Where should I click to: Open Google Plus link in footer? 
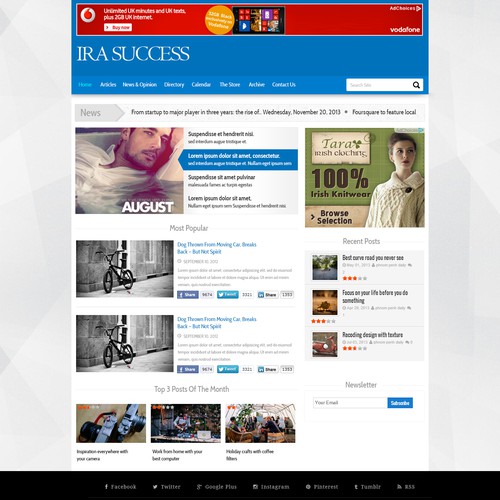(217, 487)
